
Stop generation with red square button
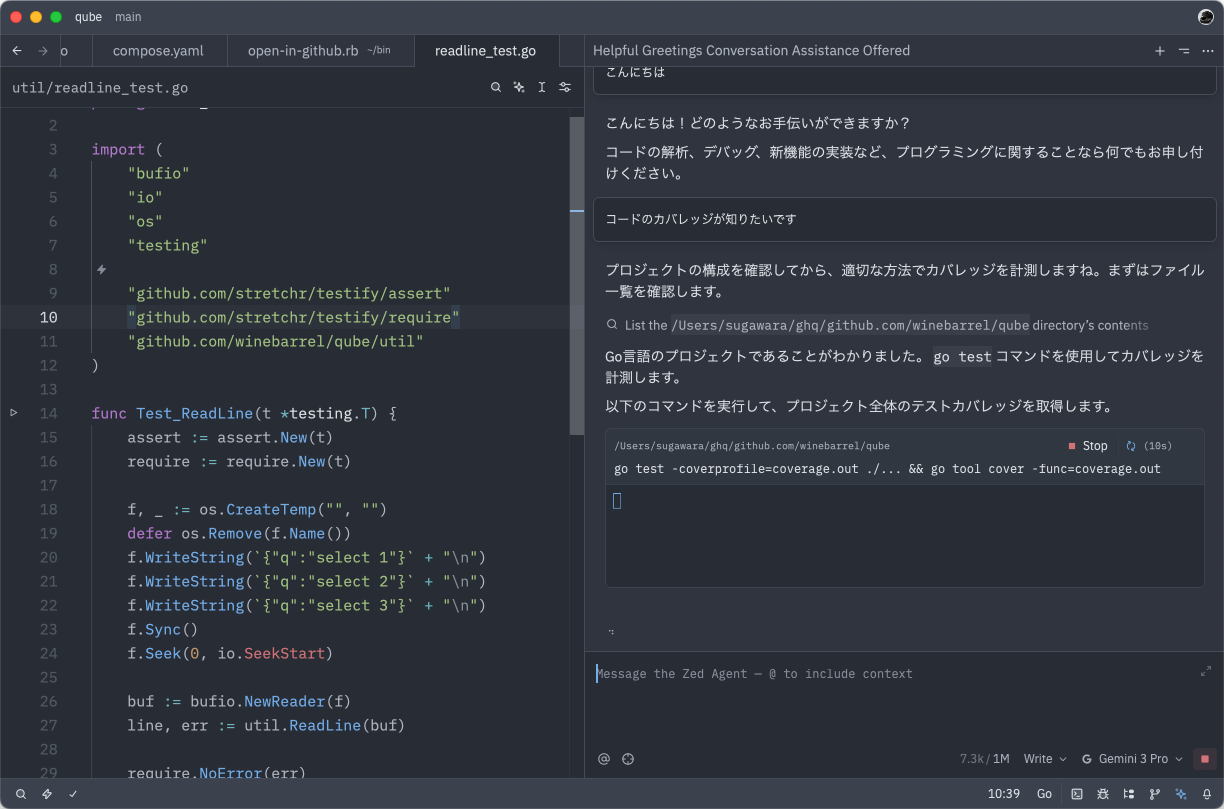point(1205,759)
